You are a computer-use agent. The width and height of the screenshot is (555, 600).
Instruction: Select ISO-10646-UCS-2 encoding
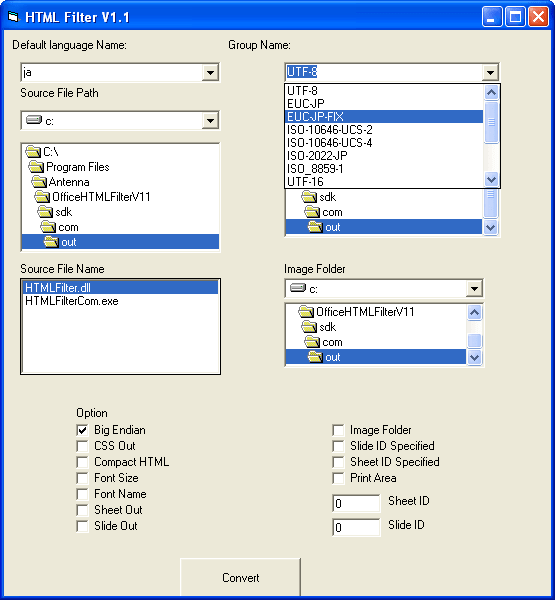pos(384,130)
